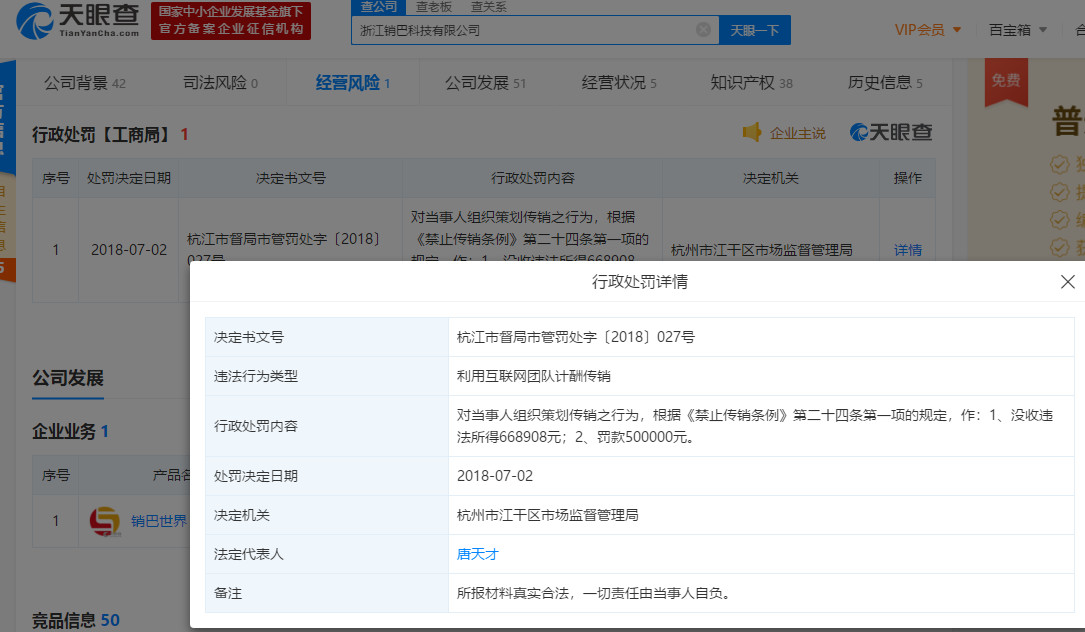The height and width of the screenshot is (632, 1085).
Task: Click the red 免费 ribbon badge
Action: tap(1005, 81)
